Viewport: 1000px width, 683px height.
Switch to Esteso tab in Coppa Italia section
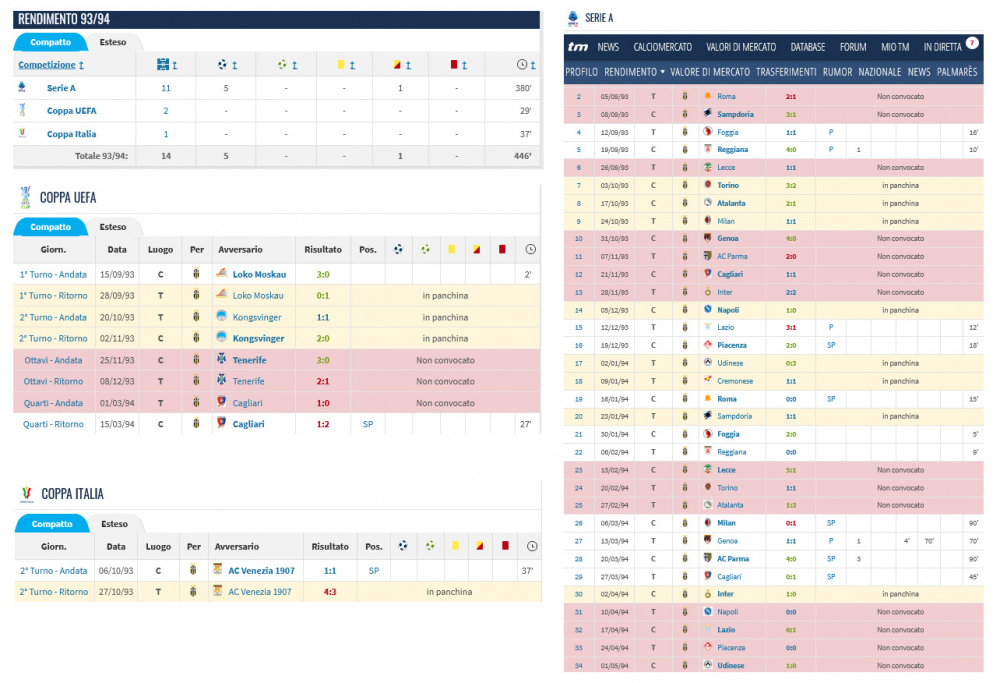pyautogui.click(x=115, y=524)
